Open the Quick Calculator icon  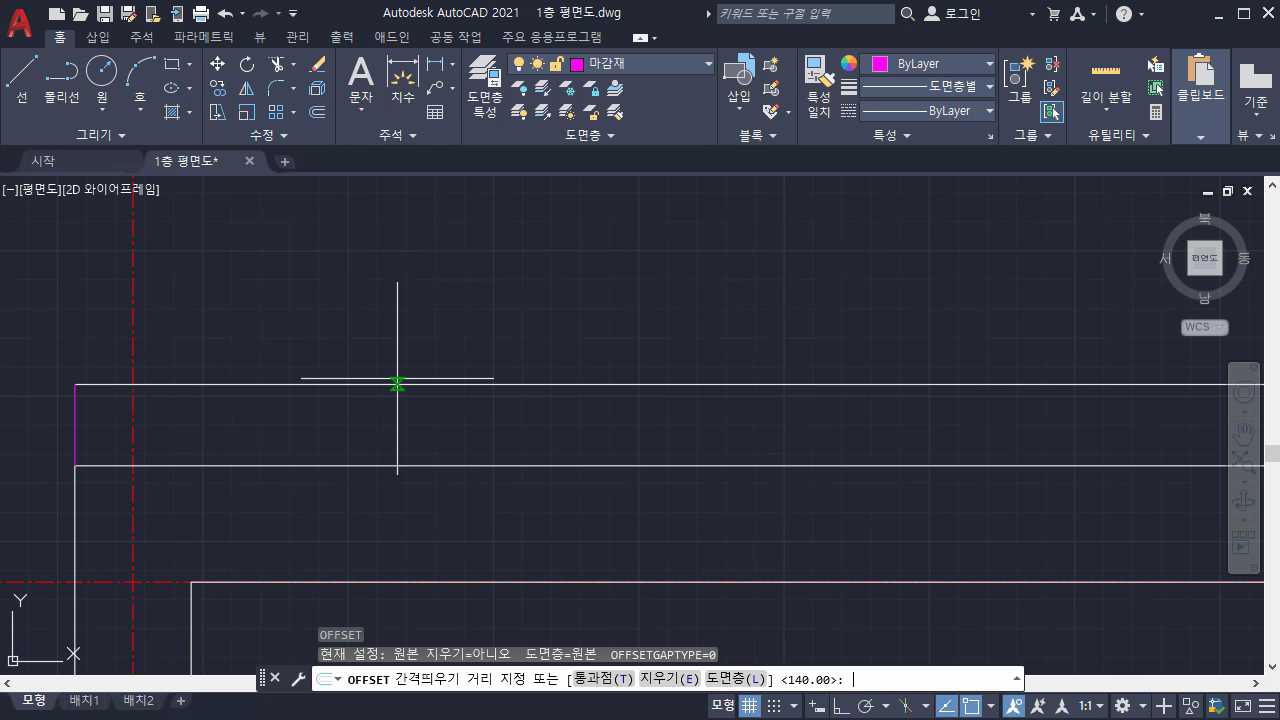[x=1156, y=112]
